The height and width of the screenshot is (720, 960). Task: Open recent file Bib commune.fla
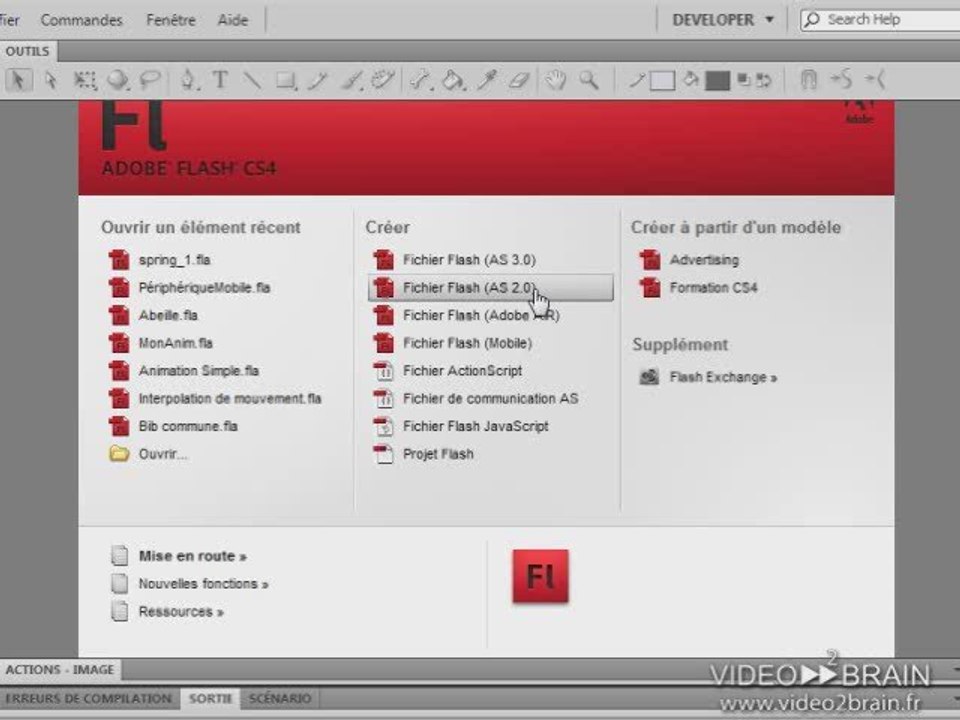174,426
